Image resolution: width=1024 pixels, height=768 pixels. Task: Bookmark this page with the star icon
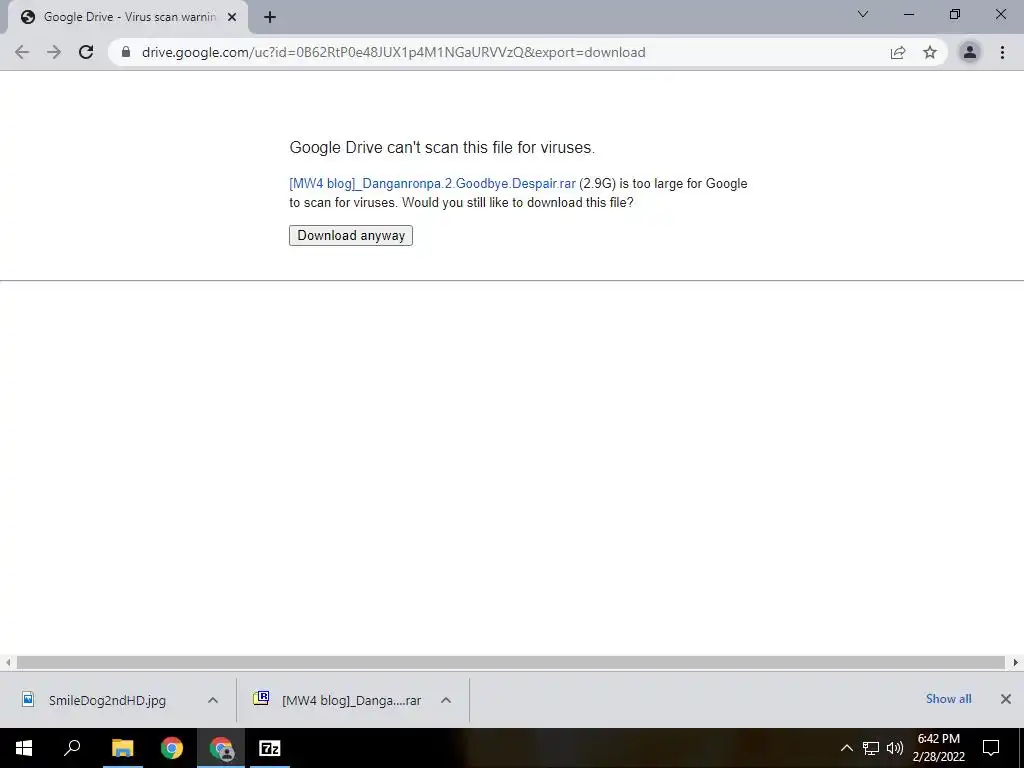[x=930, y=52]
